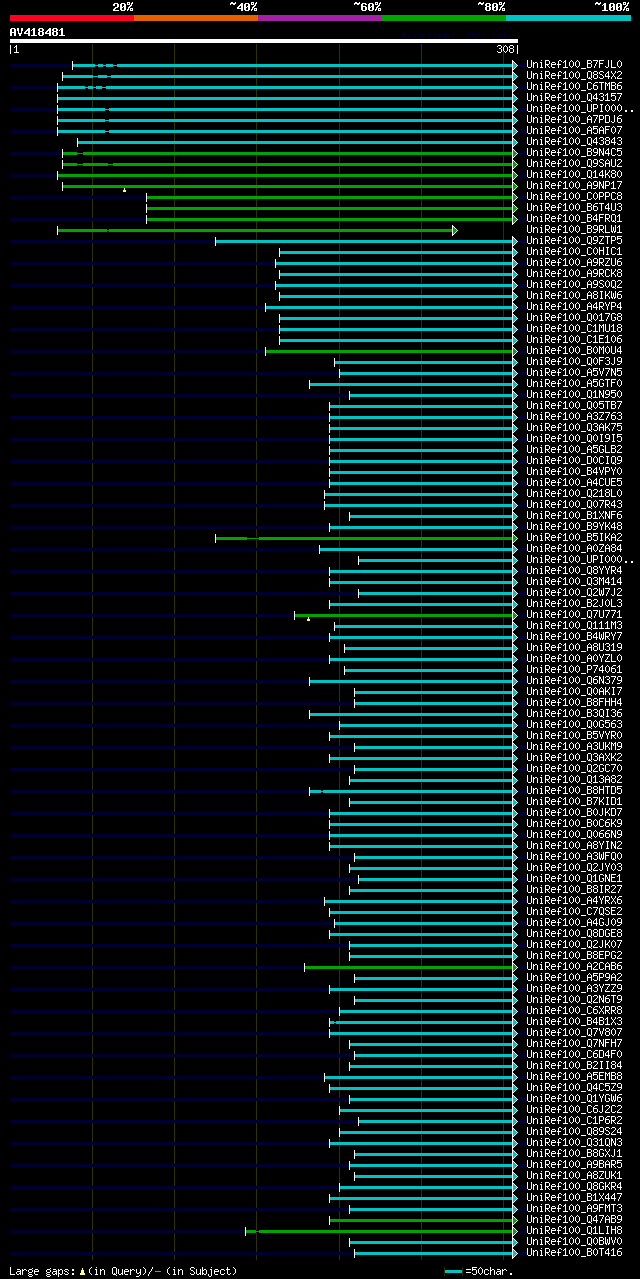
Task: Open hit UniRef100_A9RZU6
Action: (x=574, y=263)
